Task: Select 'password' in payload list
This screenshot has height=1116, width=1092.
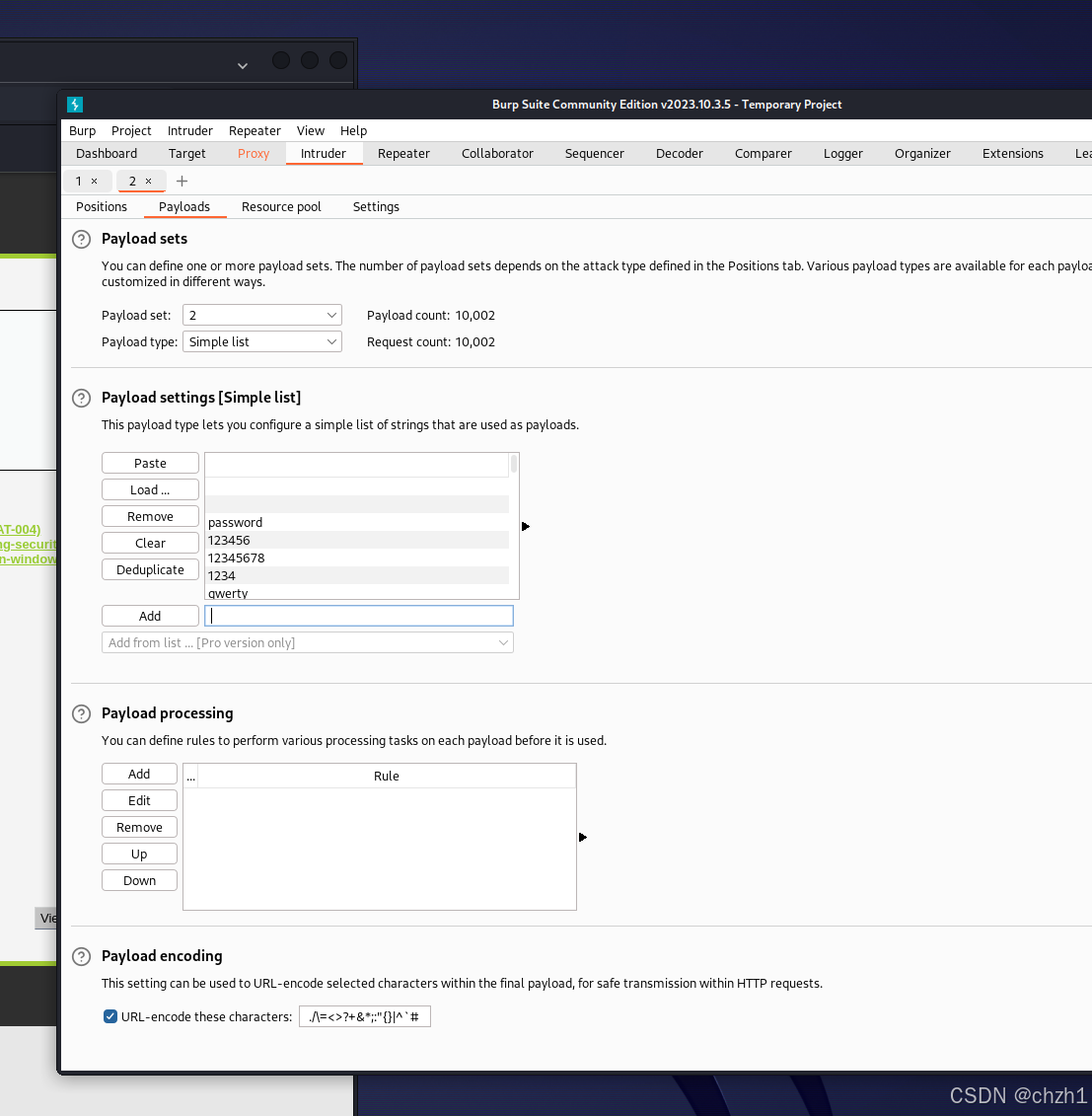Action: pyautogui.click(x=357, y=522)
